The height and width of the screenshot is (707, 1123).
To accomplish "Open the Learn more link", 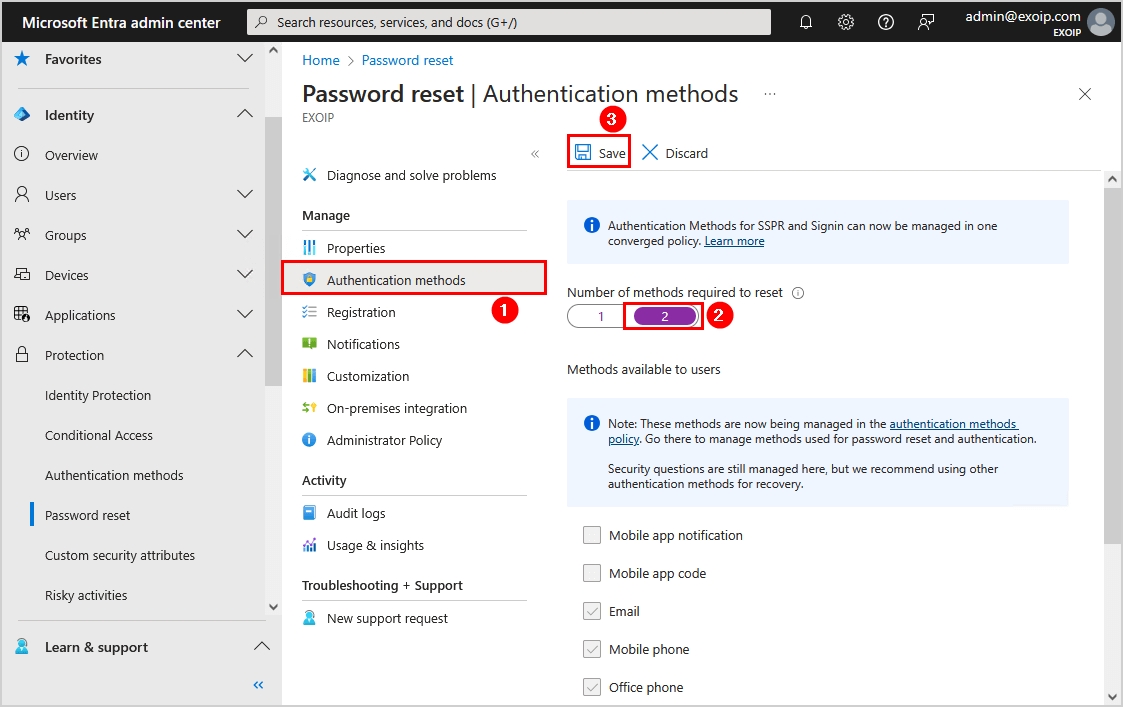I will click(x=734, y=240).
